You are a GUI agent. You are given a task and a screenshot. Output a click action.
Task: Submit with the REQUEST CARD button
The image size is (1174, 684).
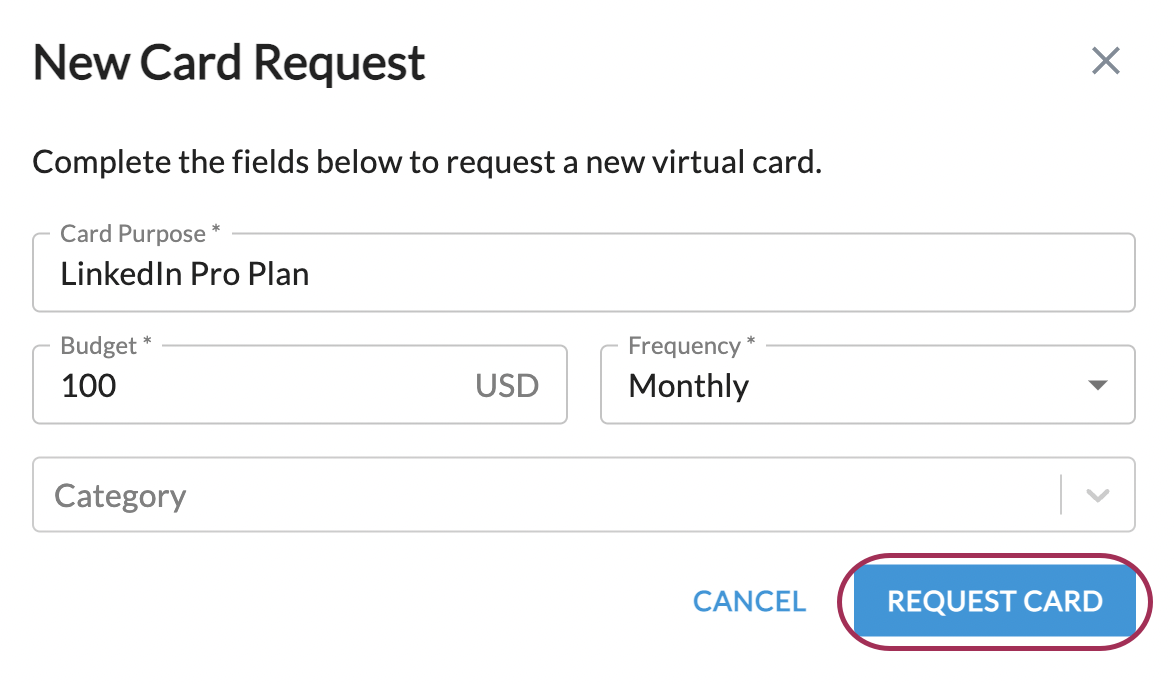[x=994, y=601]
